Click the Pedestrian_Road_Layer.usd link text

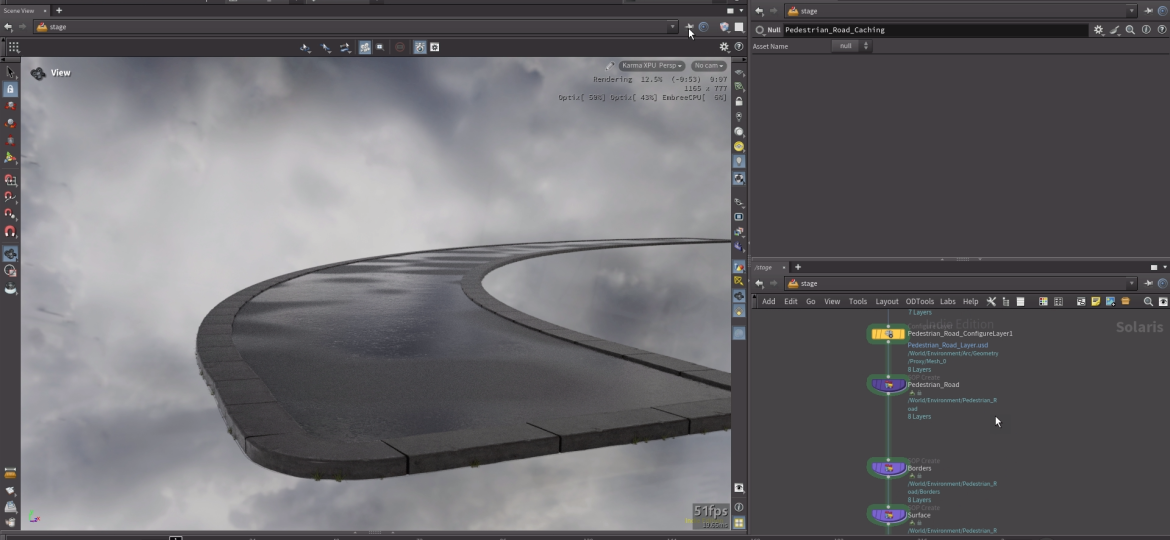tap(947, 345)
